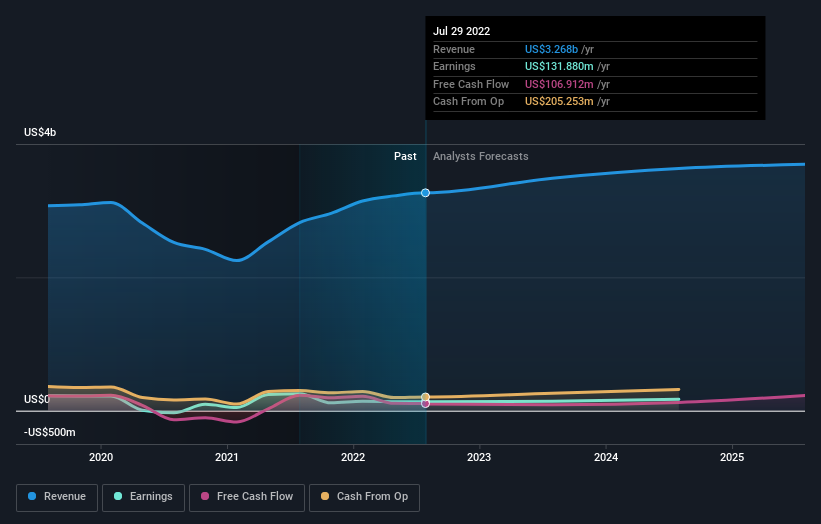The width and height of the screenshot is (821, 524).
Task: Toggle the Earnings legend series
Action: (x=143, y=497)
